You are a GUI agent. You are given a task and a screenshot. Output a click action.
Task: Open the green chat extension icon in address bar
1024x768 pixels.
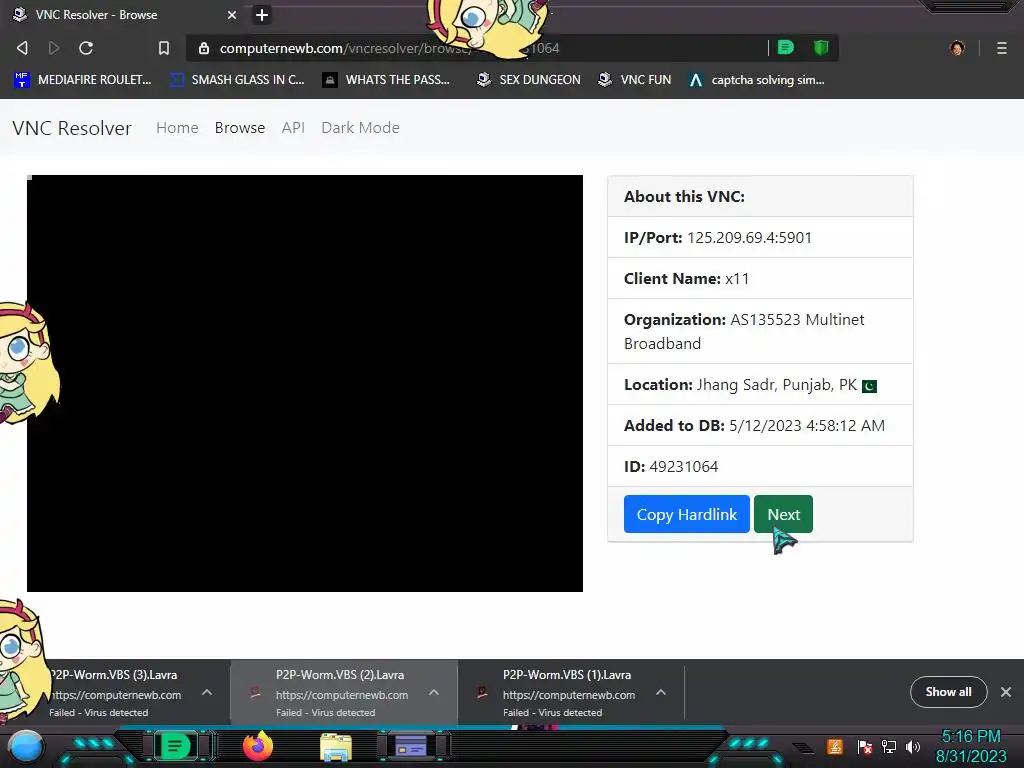786,47
